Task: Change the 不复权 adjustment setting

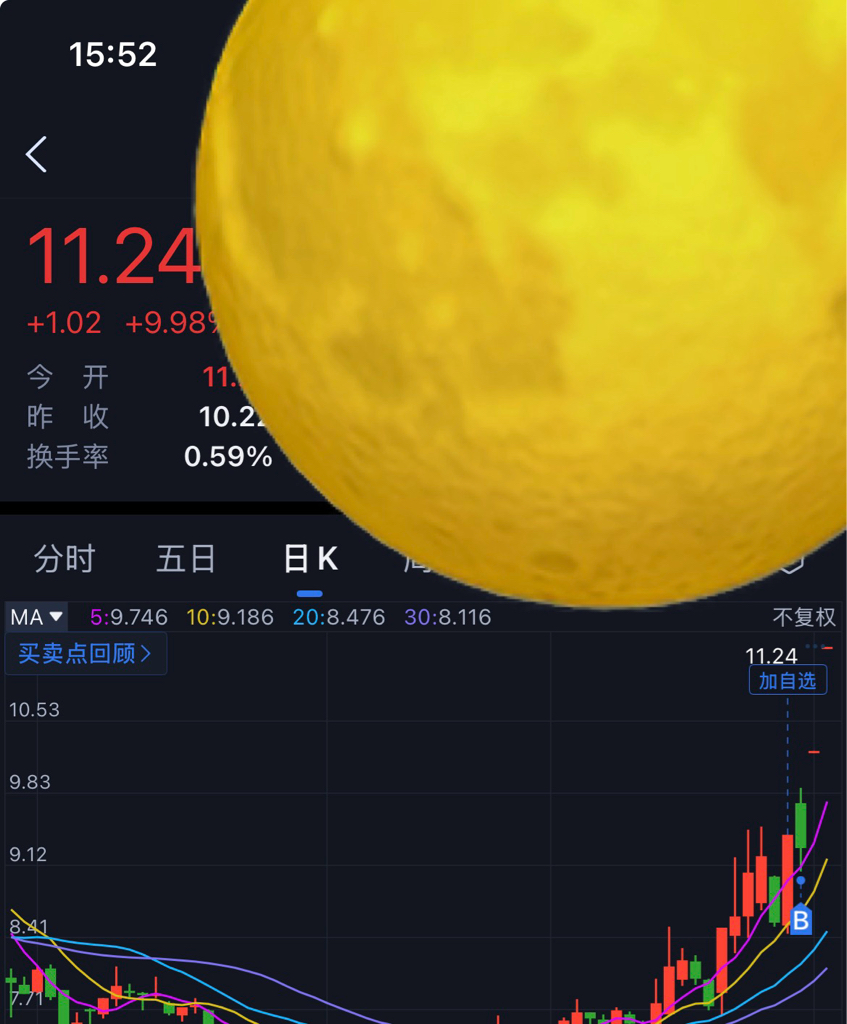Action: pyautogui.click(x=804, y=617)
